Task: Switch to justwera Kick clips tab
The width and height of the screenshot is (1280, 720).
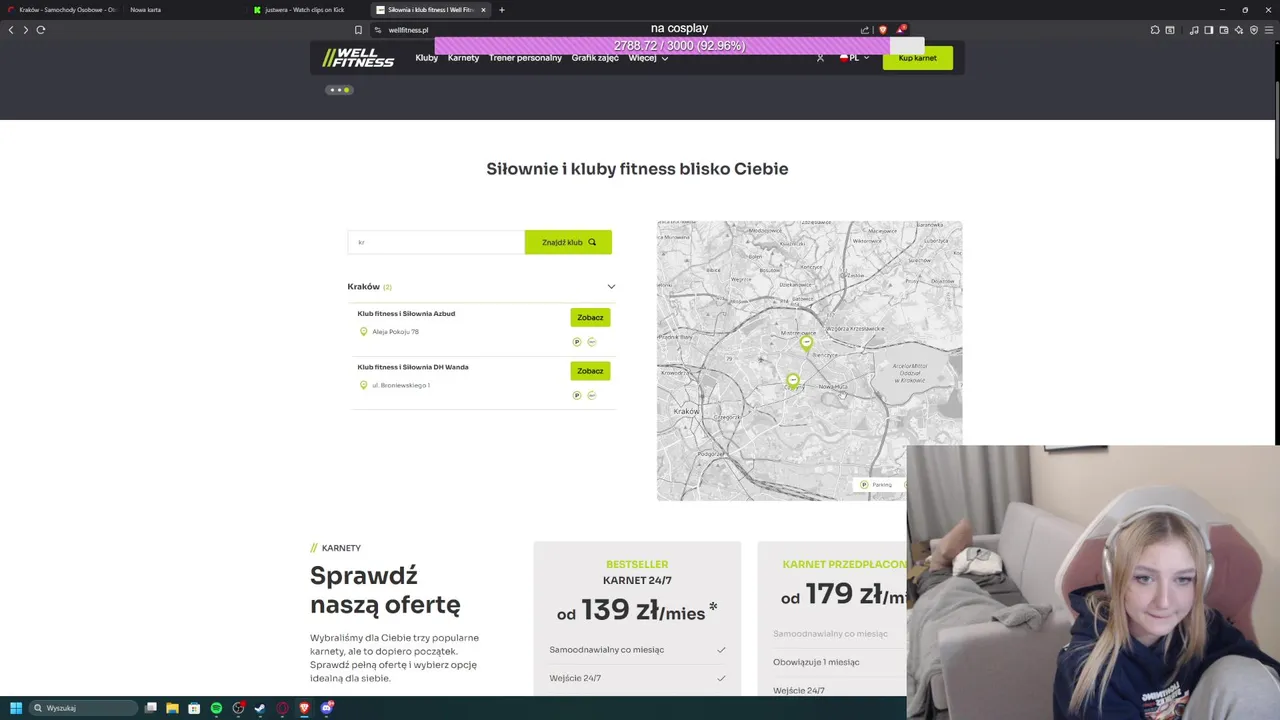Action: [307, 10]
